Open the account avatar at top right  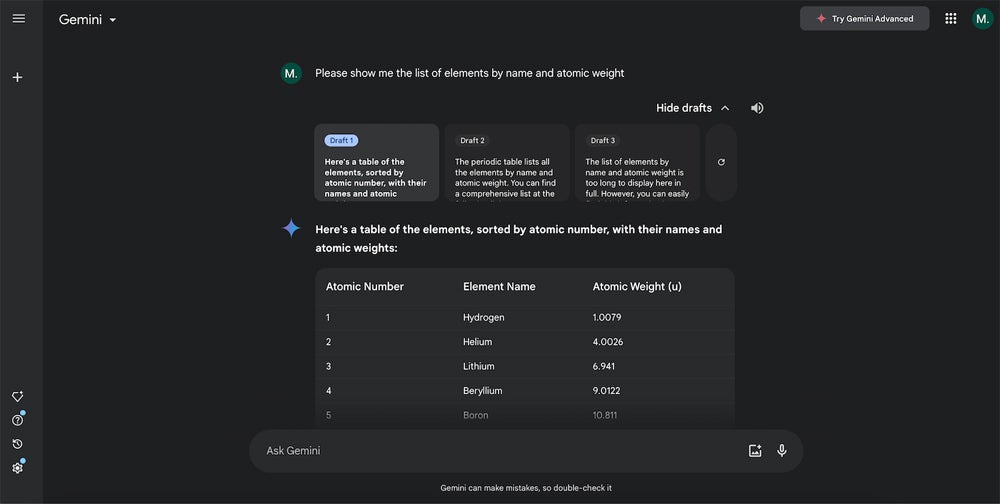[982, 18]
